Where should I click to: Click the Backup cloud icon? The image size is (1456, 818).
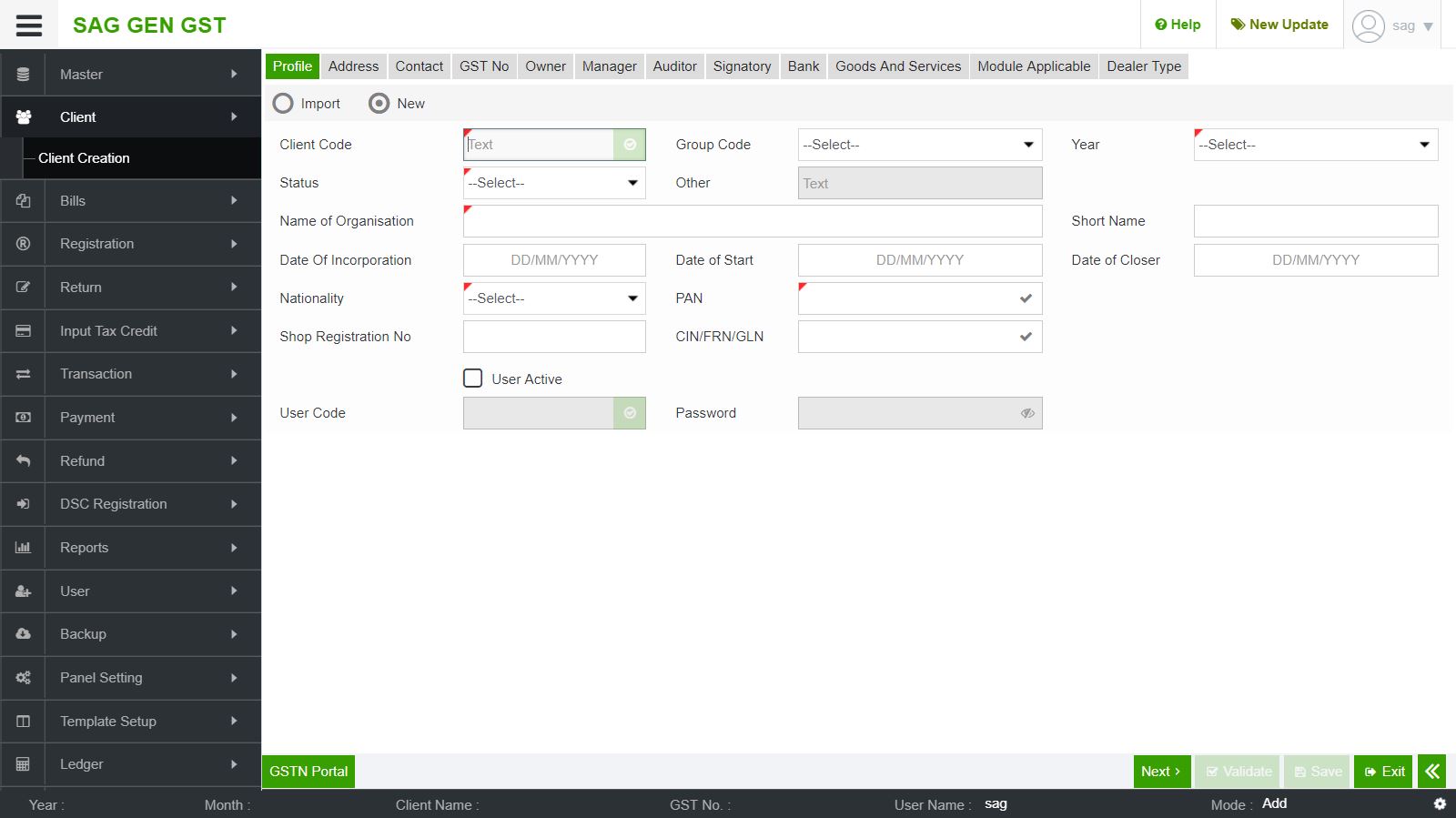coord(24,634)
